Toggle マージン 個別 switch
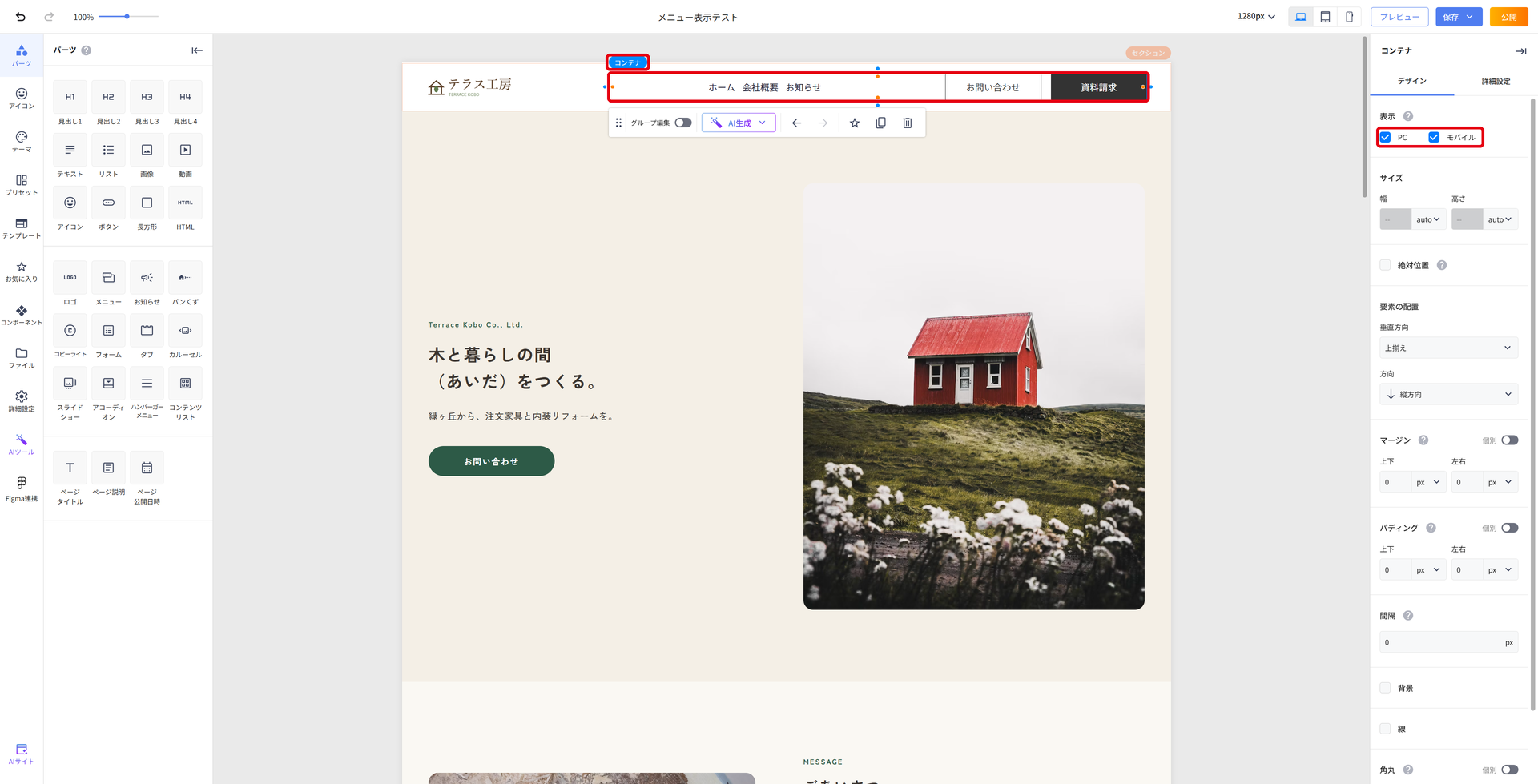This screenshot has width=1538, height=784. (x=1510, y=440)
